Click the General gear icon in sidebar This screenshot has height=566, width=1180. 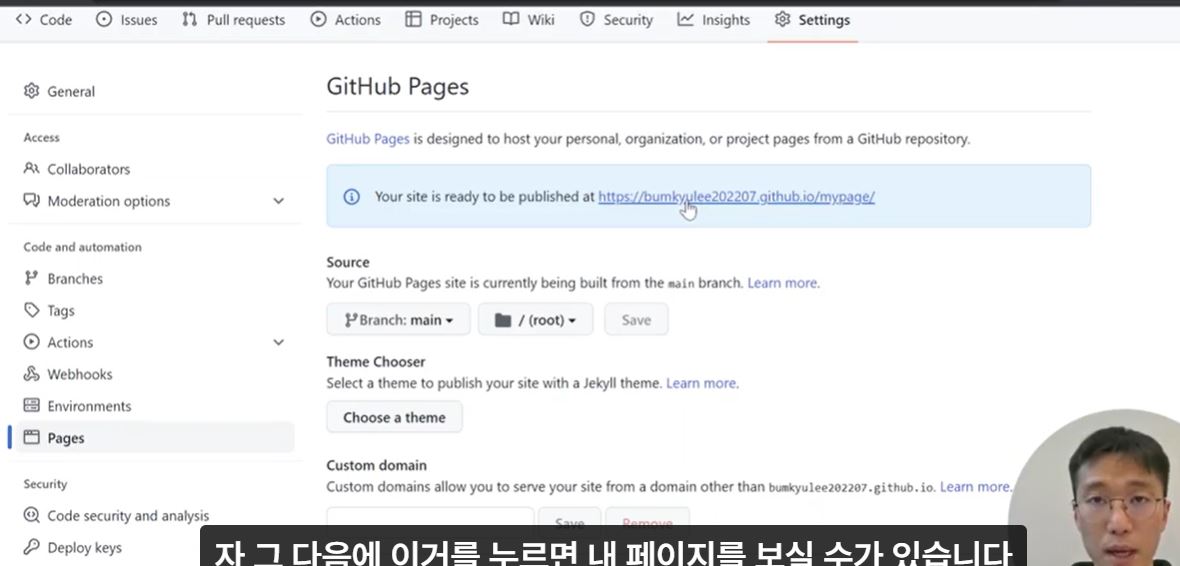click(31, 91)
